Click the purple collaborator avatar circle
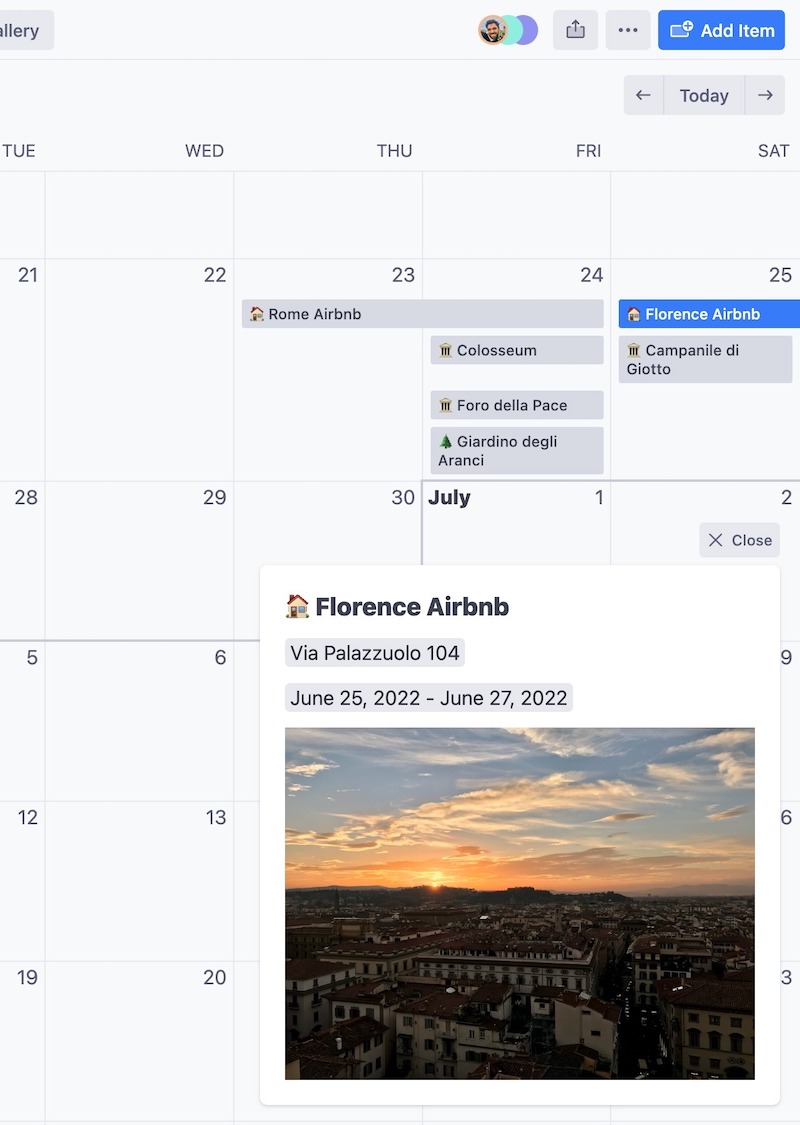The image size is (800, 1125). [528, 30]
